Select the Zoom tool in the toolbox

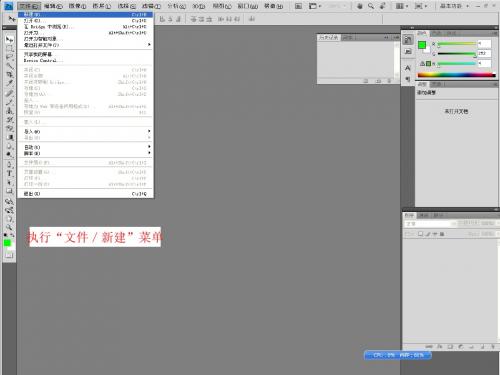coord(9,227)
